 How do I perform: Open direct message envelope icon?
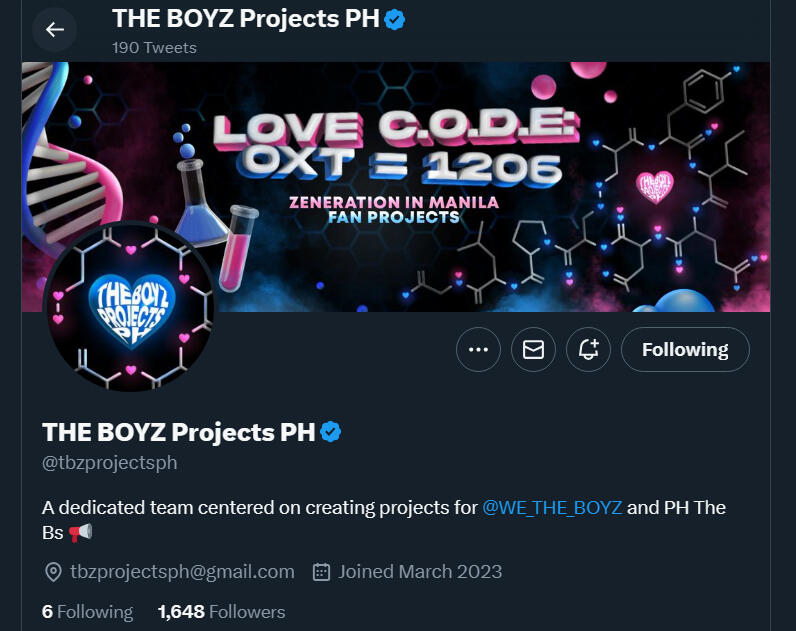click(533, 349)
